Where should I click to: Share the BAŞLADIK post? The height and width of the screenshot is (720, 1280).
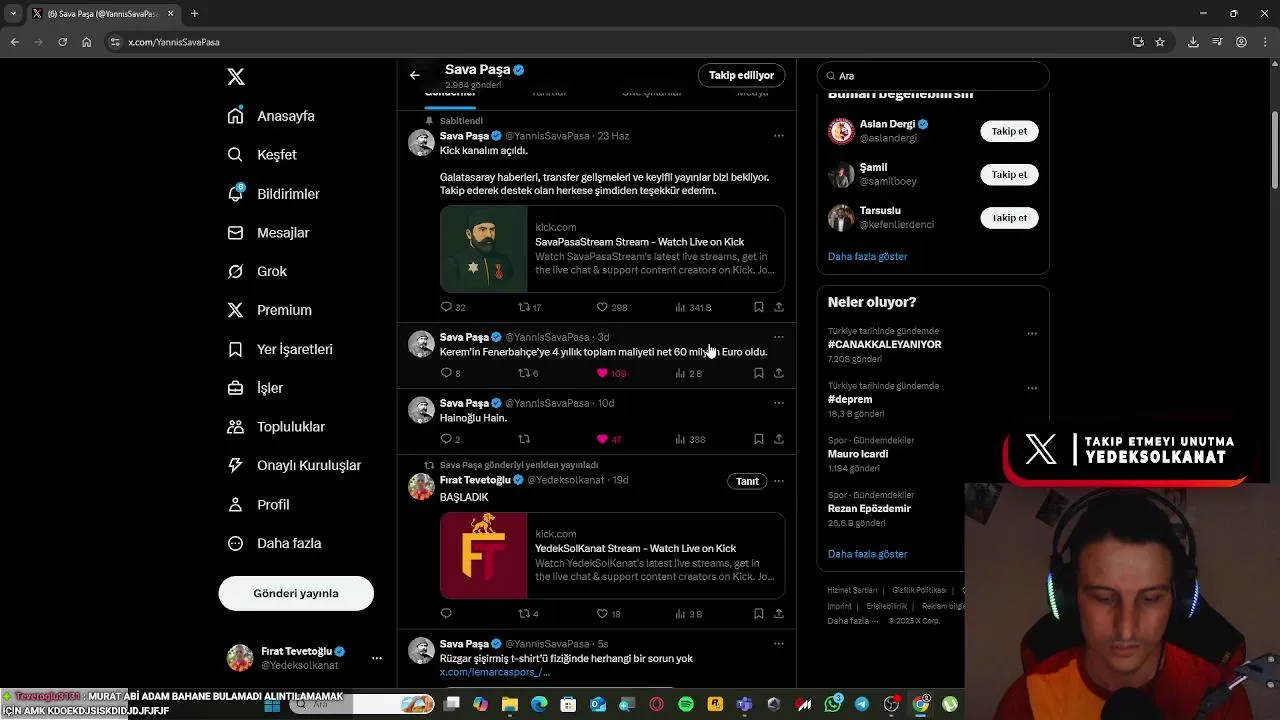[779, 614]
